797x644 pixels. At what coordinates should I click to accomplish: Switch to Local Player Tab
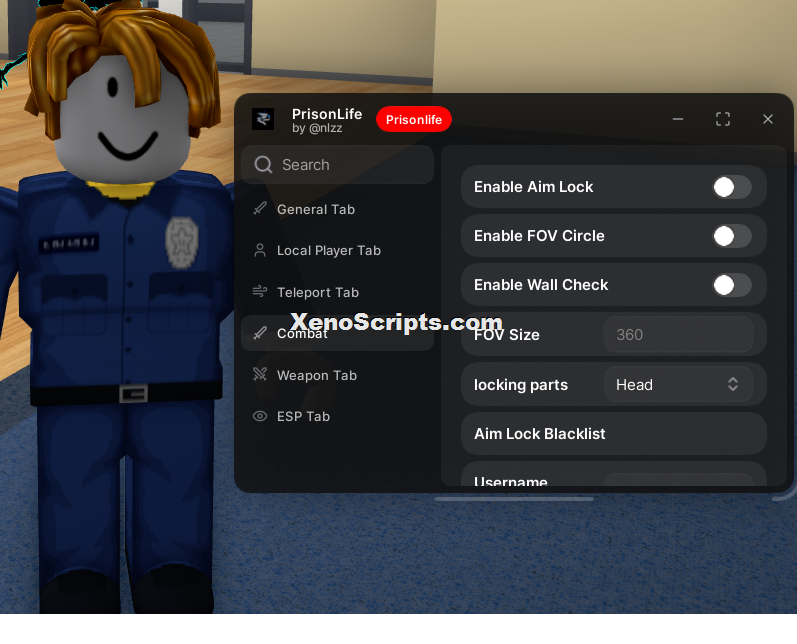(x=337, y=251)
